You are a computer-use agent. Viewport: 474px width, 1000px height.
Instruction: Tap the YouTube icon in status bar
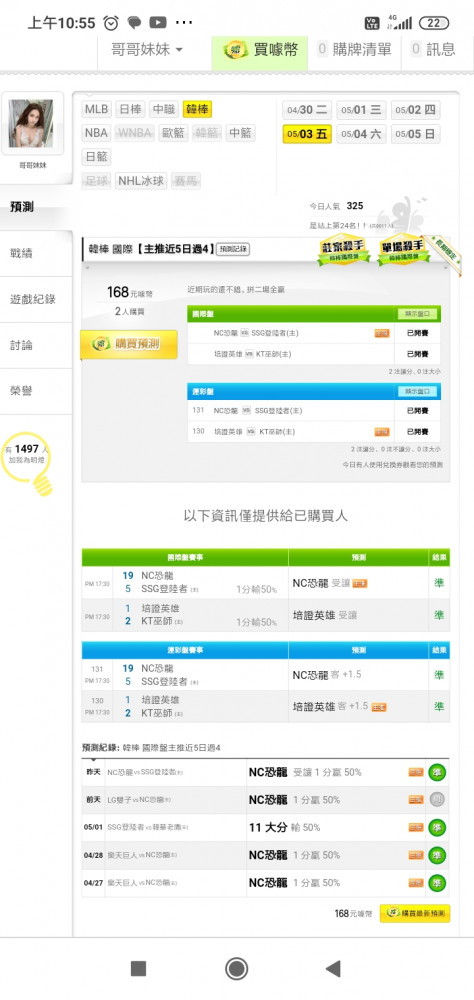[x=158, y=23]
